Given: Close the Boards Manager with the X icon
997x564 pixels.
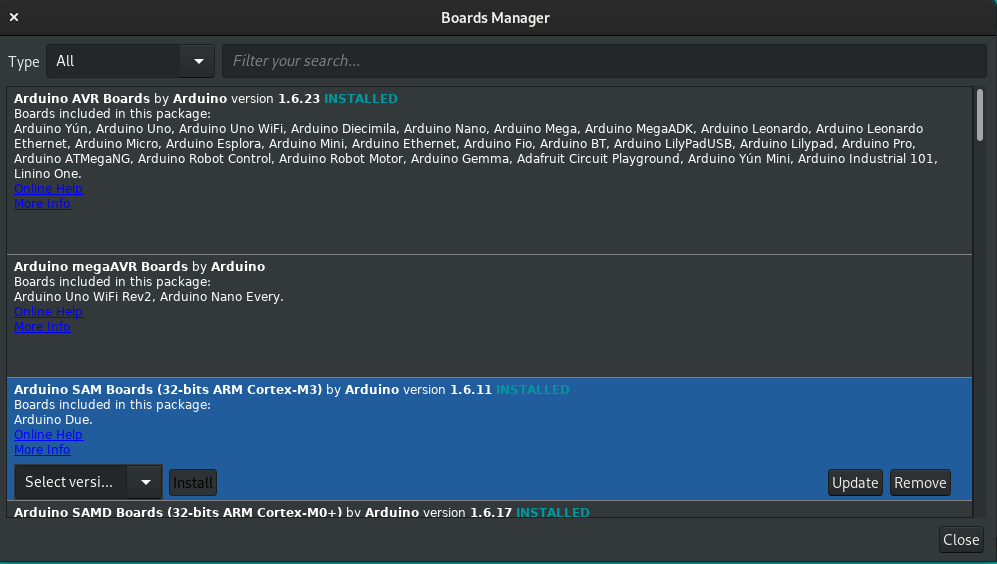Looking at the screenshot, I should pyautogui.click(x=14, y=17).
